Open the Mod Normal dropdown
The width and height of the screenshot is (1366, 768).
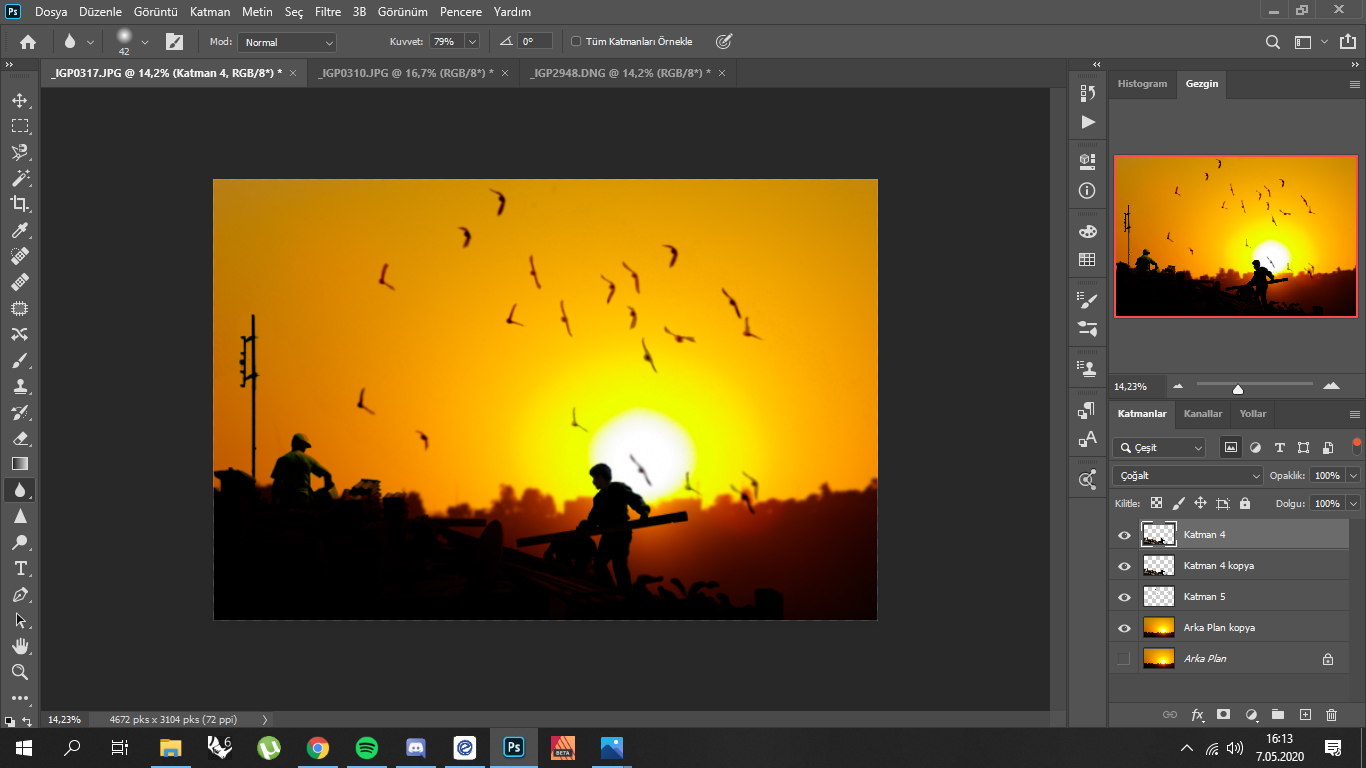[287, 42]
